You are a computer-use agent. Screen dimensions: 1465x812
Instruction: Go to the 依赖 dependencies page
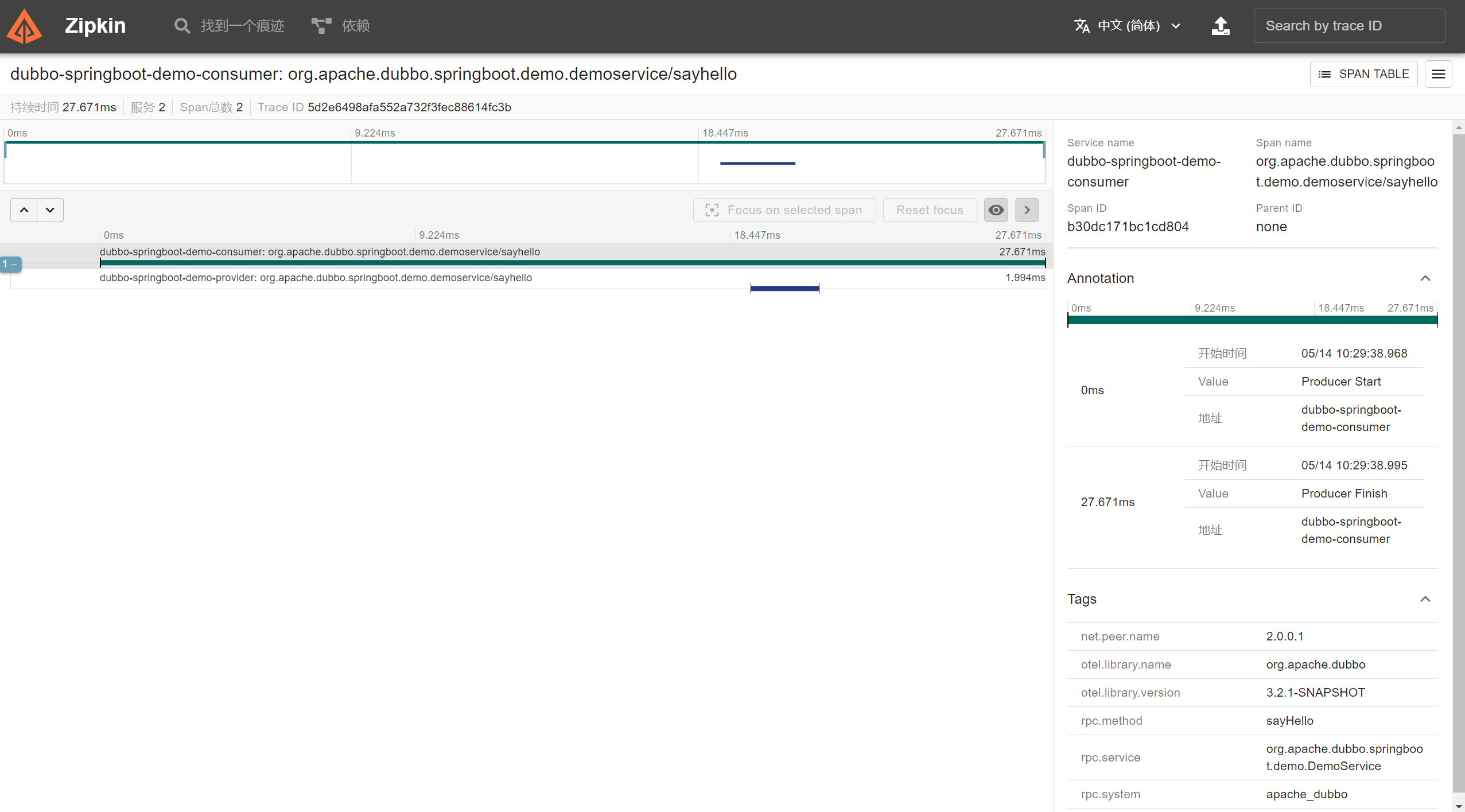coord(355,26)
